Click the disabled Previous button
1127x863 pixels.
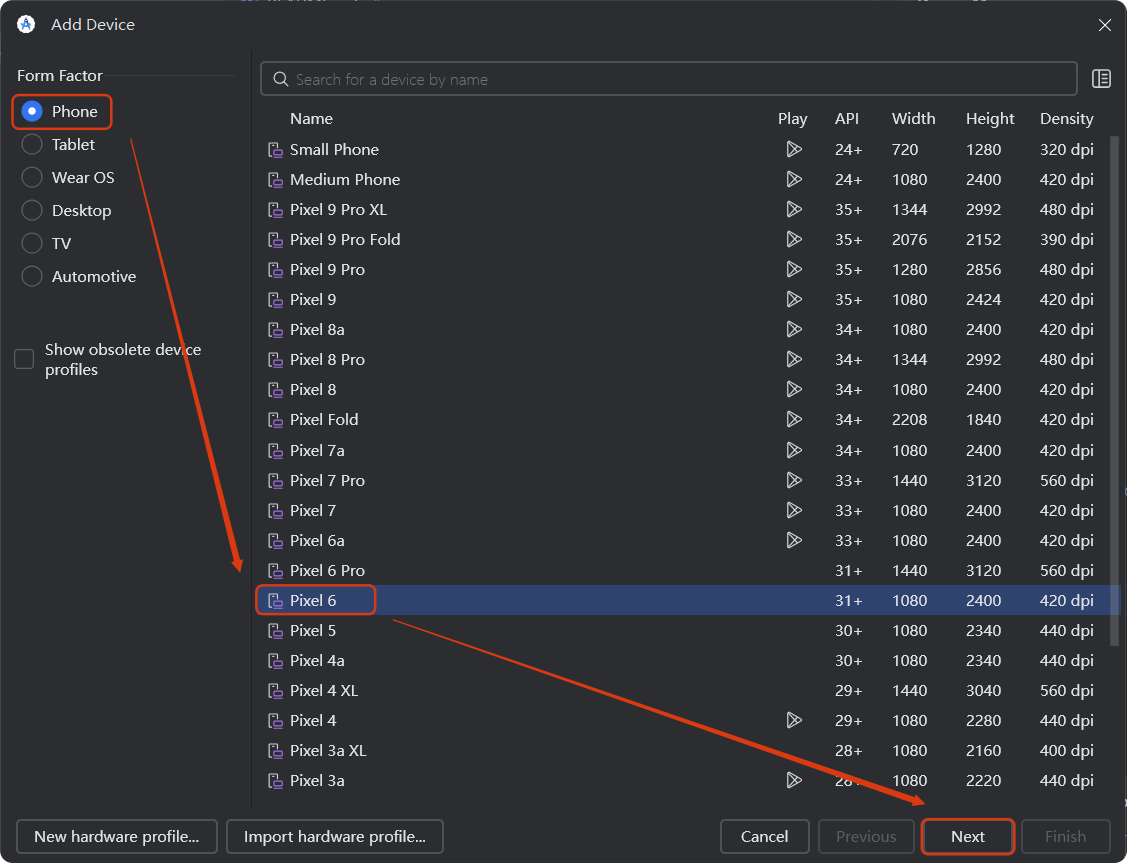(x=866, y=836)
